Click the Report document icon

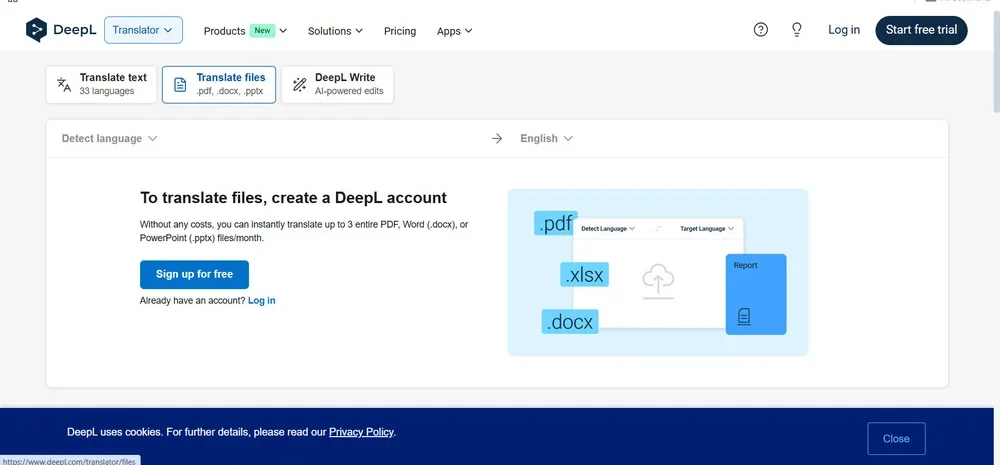[x=743, y=316]
